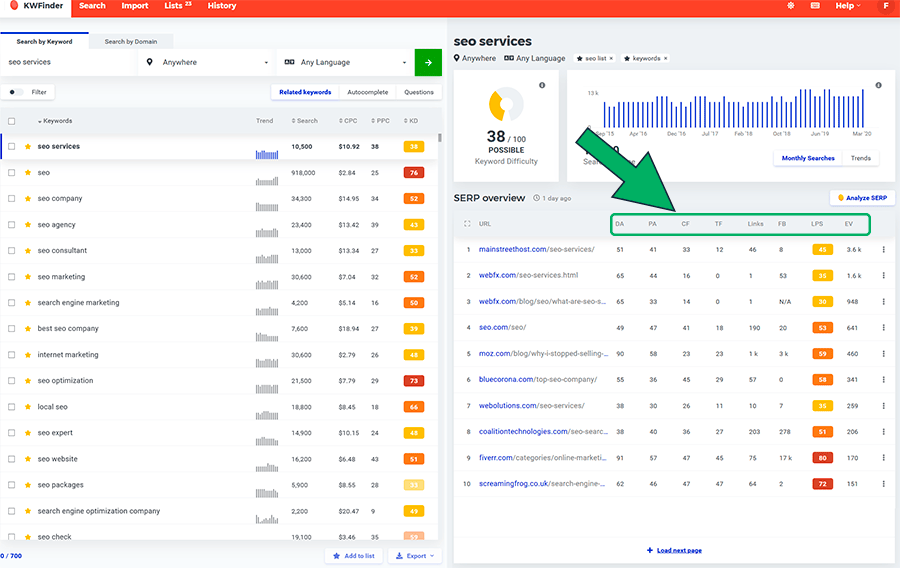Image resolution: width=900 pixels, height=568 pixels.
Task: Click the star next to 'seo company'
Action: pyautogui.click(x=28, y=199)
